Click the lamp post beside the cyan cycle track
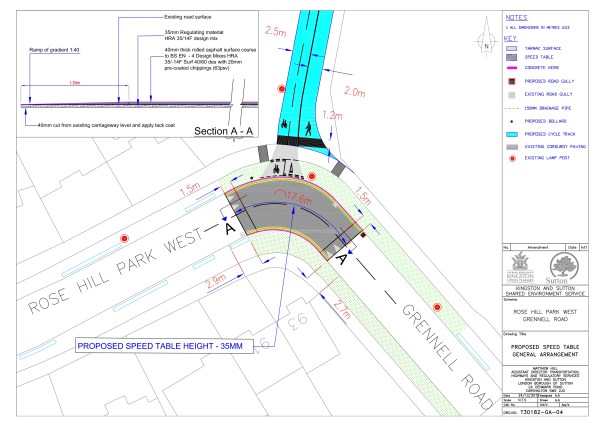 coord(282,89)
